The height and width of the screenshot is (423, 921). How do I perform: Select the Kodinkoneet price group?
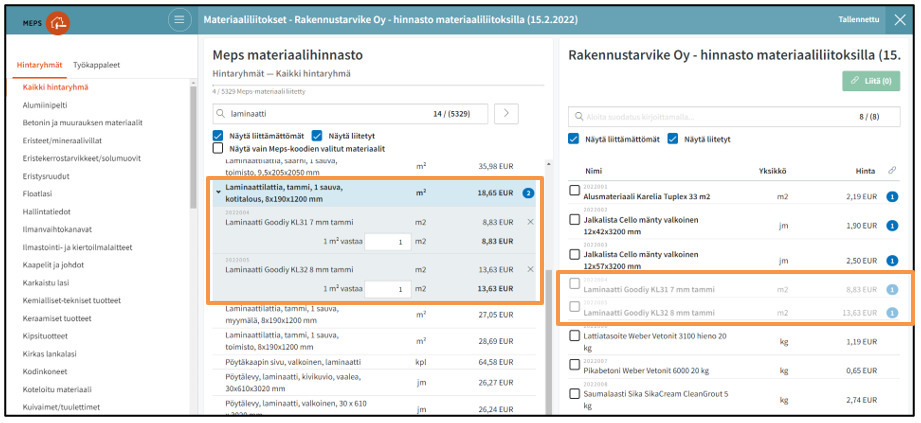[45, 371]
